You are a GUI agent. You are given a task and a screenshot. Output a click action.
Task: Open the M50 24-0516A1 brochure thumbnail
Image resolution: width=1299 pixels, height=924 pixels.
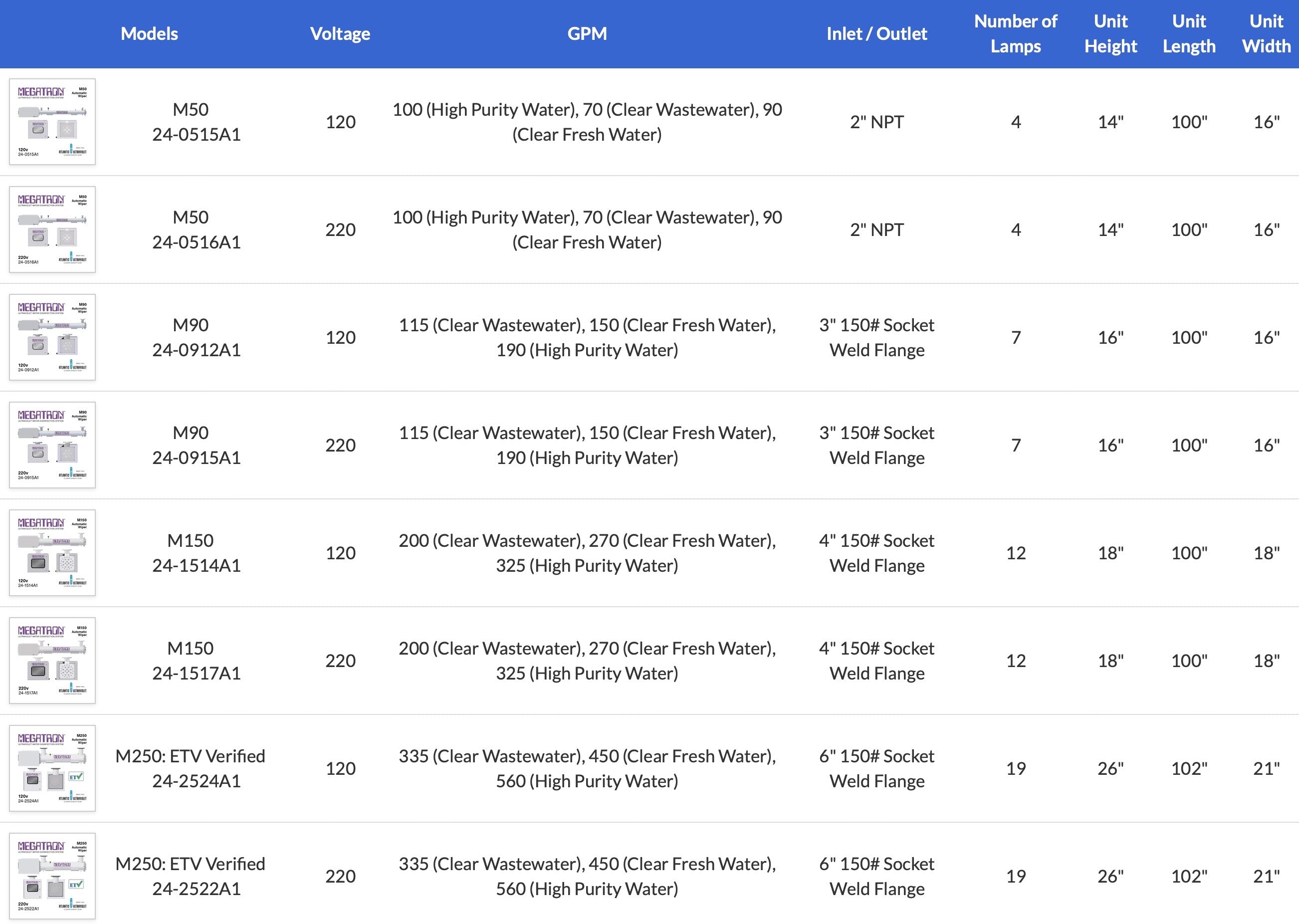[x=52, y=230]
